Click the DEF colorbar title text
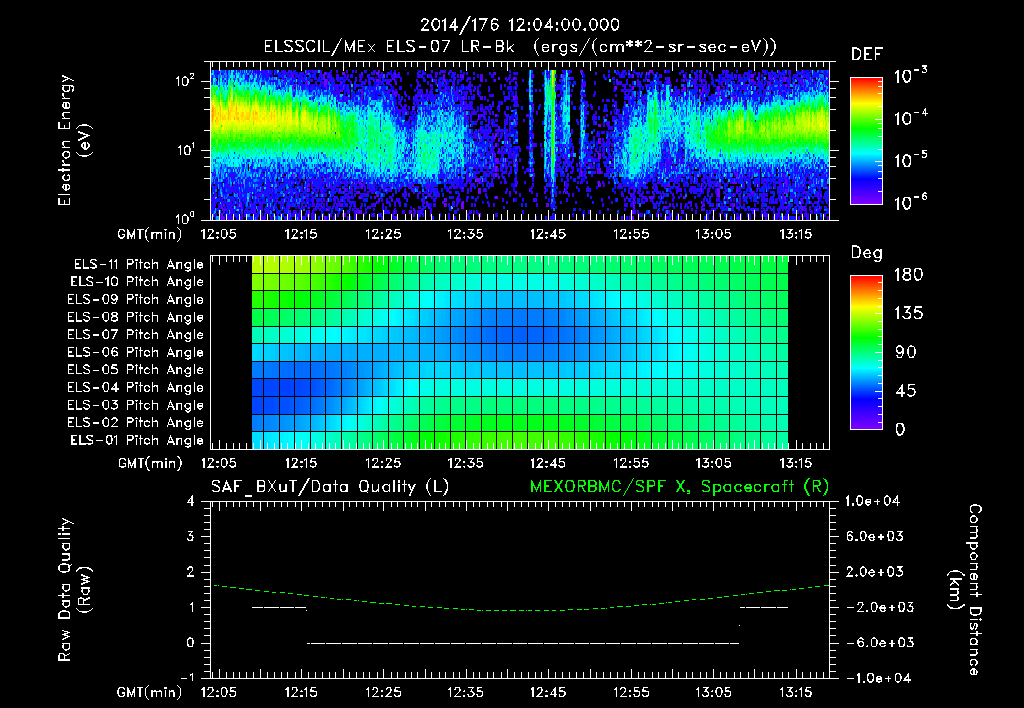 [x=867, y=55]
